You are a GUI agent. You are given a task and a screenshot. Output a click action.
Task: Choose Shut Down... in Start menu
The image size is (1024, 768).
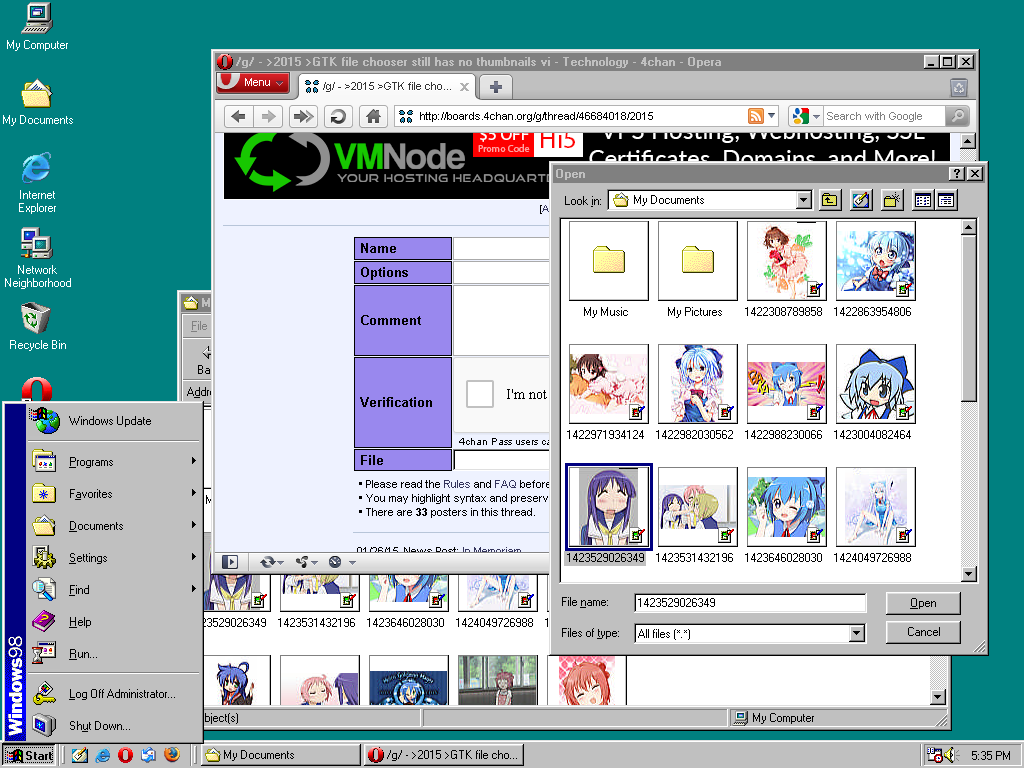(x=114, y=726)
